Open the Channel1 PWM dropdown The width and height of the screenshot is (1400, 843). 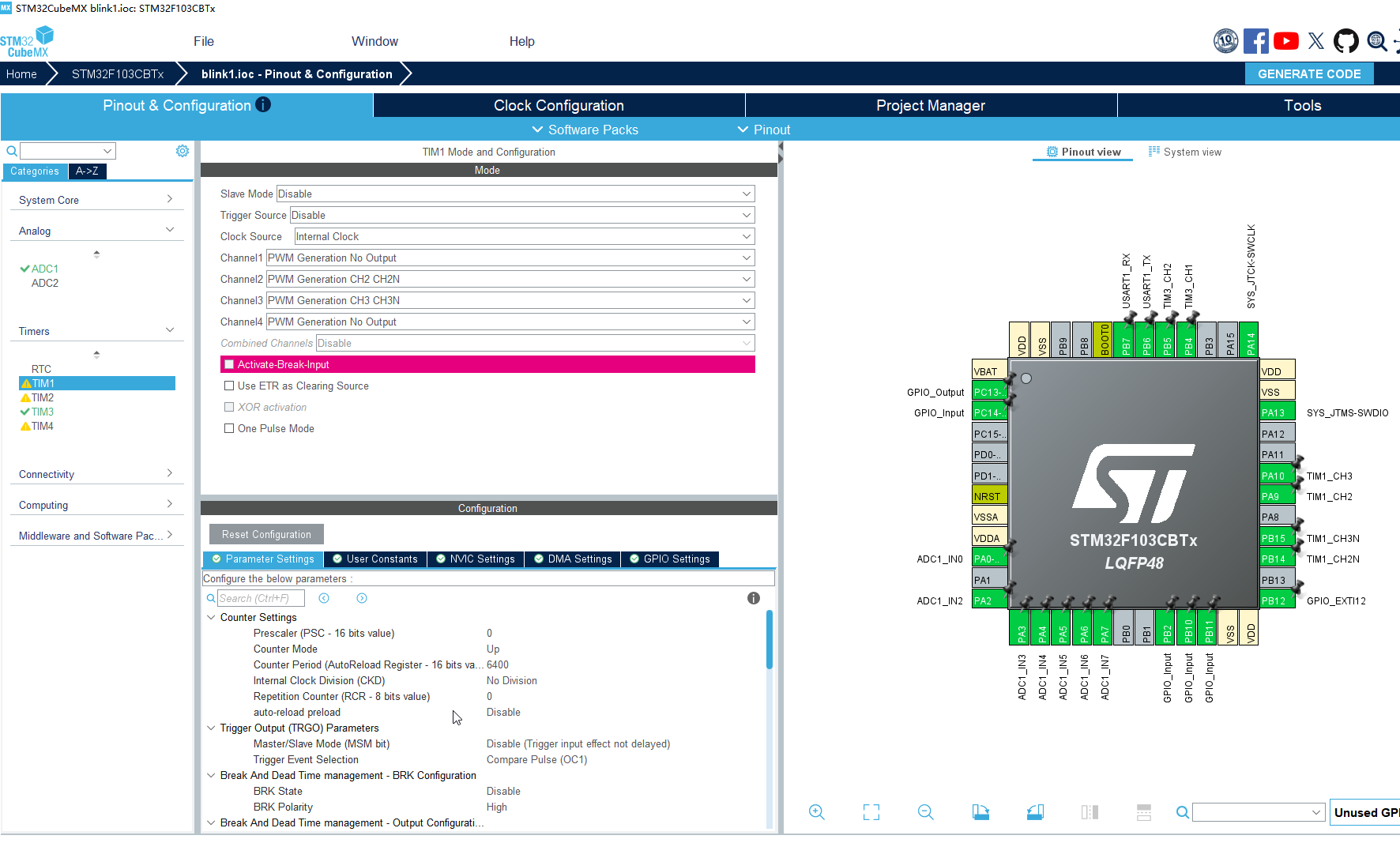tap(510, 258)
